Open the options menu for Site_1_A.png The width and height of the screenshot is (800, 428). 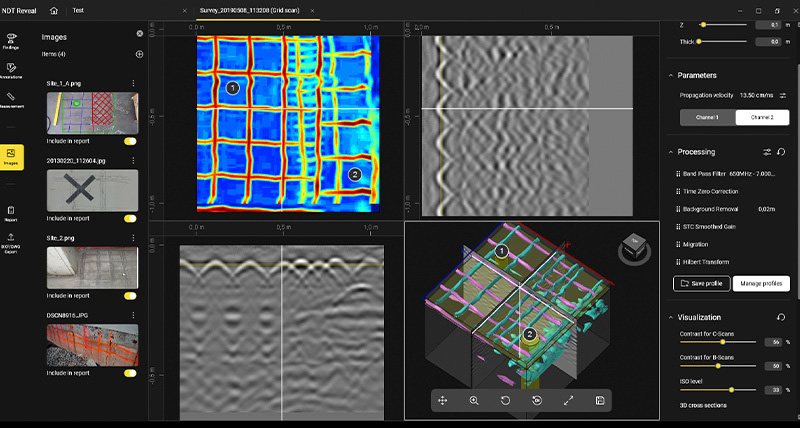(x=133, y=83)
